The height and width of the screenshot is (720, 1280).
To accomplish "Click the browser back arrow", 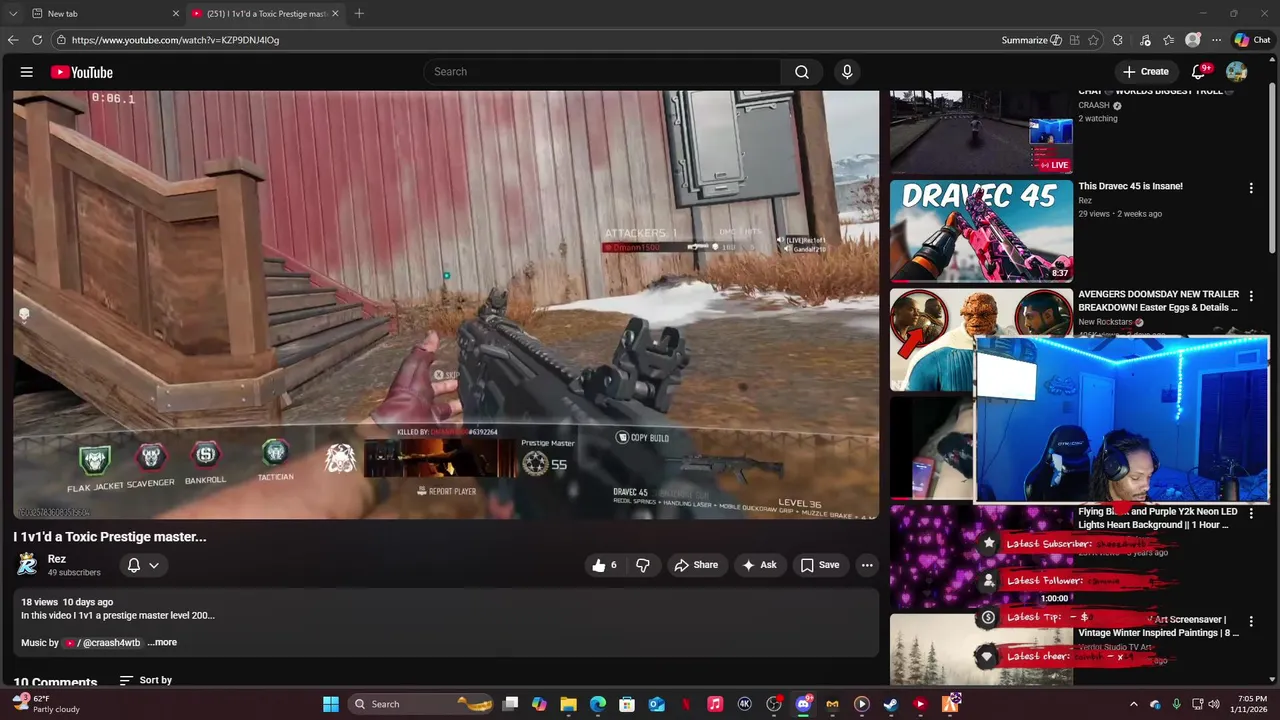I will [13, 40].
